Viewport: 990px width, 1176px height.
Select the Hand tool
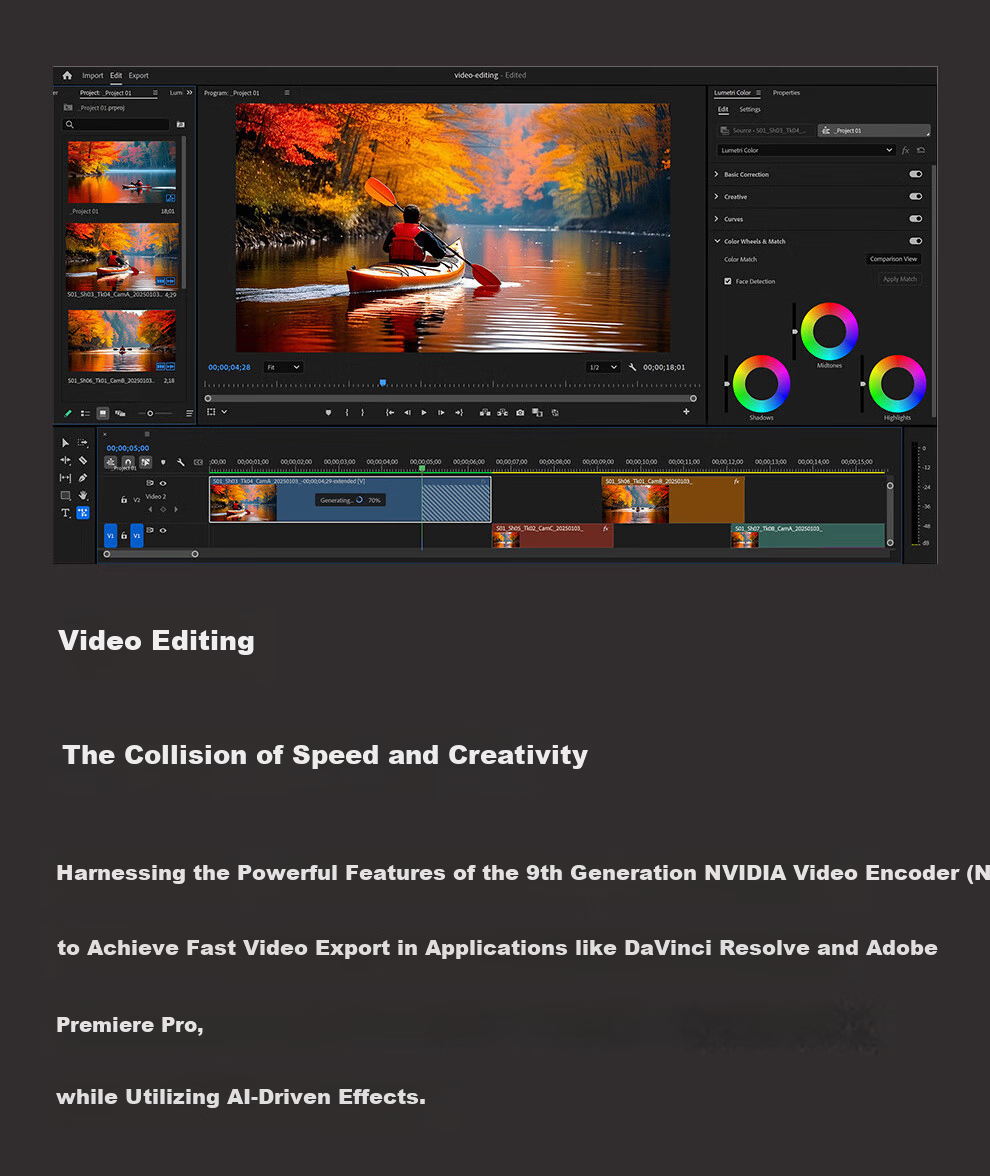82,496
